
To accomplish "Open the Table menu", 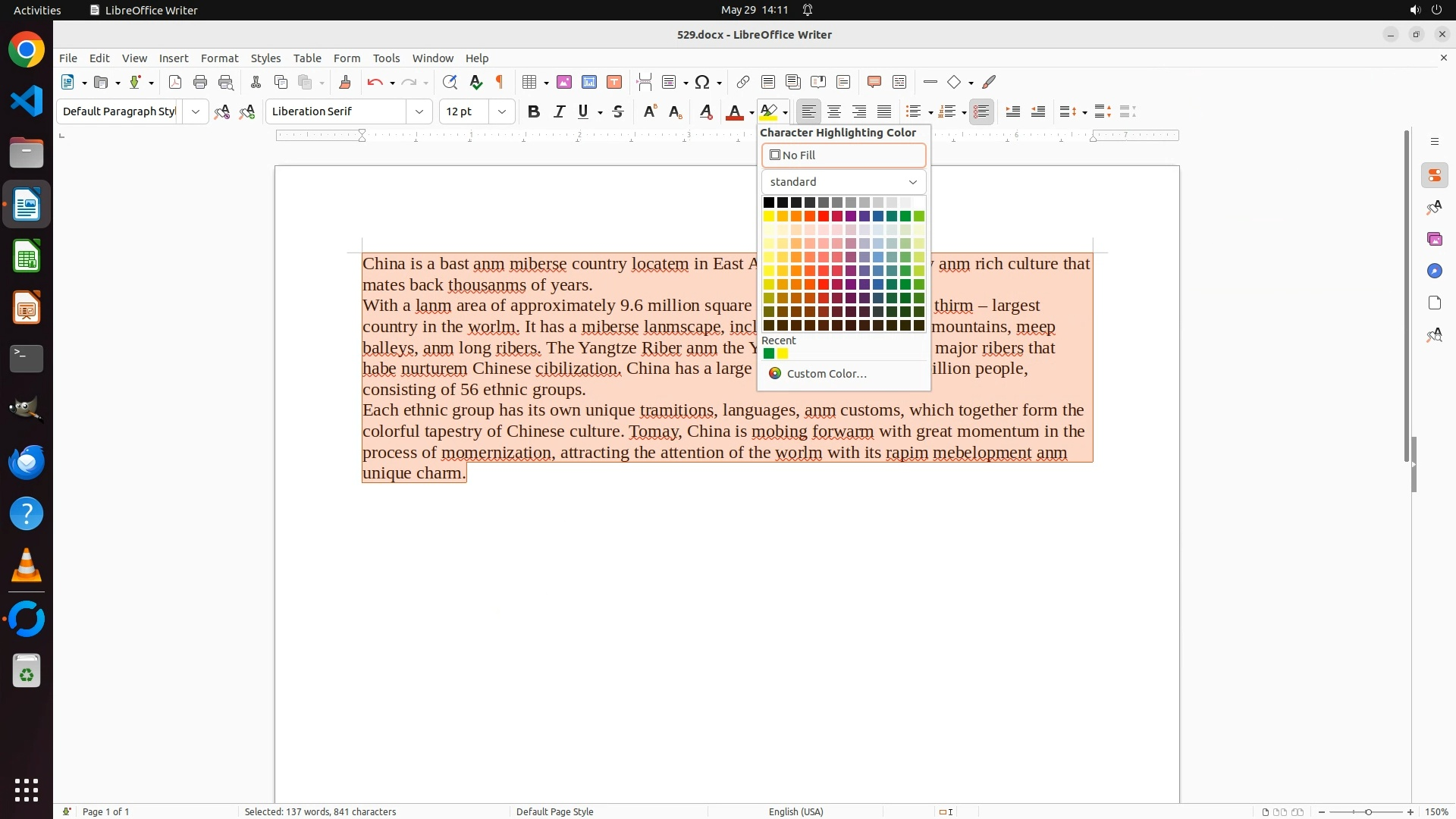I will pos(307,58).
